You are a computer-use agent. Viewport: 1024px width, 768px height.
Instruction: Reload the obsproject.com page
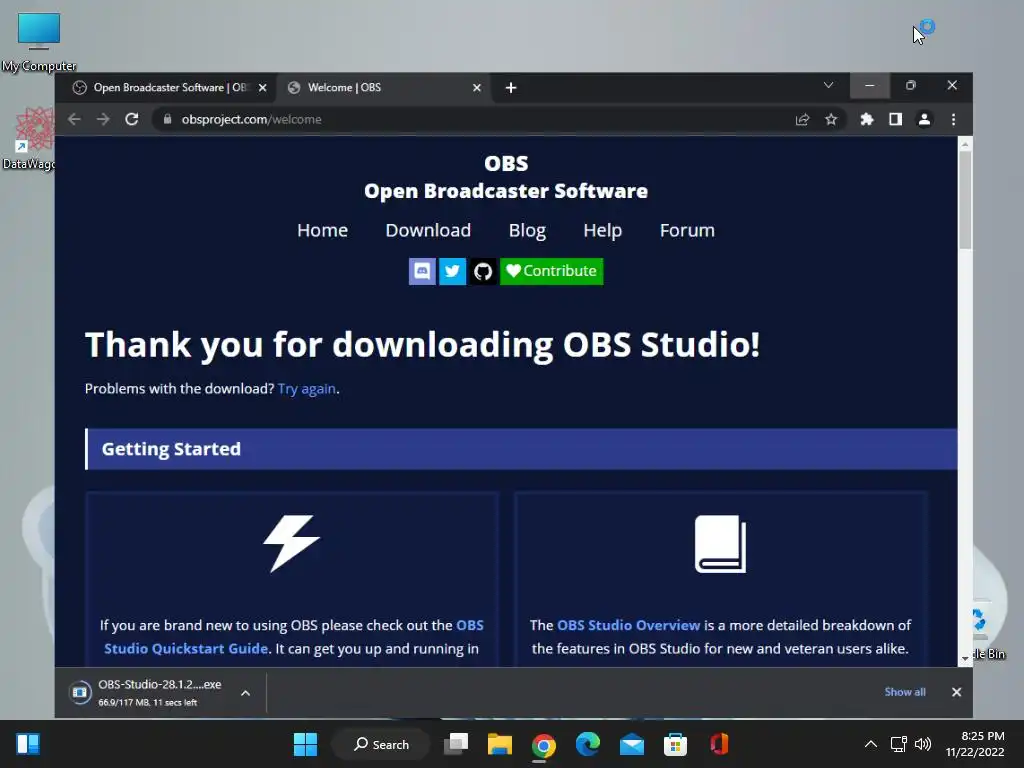click(x=132, y=120)
